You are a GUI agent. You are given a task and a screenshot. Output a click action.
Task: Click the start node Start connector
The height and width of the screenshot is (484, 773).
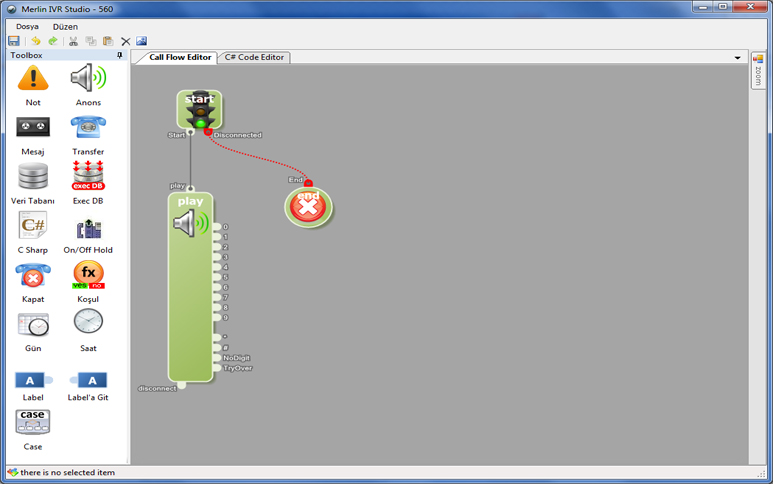click(x=191, y=132)
